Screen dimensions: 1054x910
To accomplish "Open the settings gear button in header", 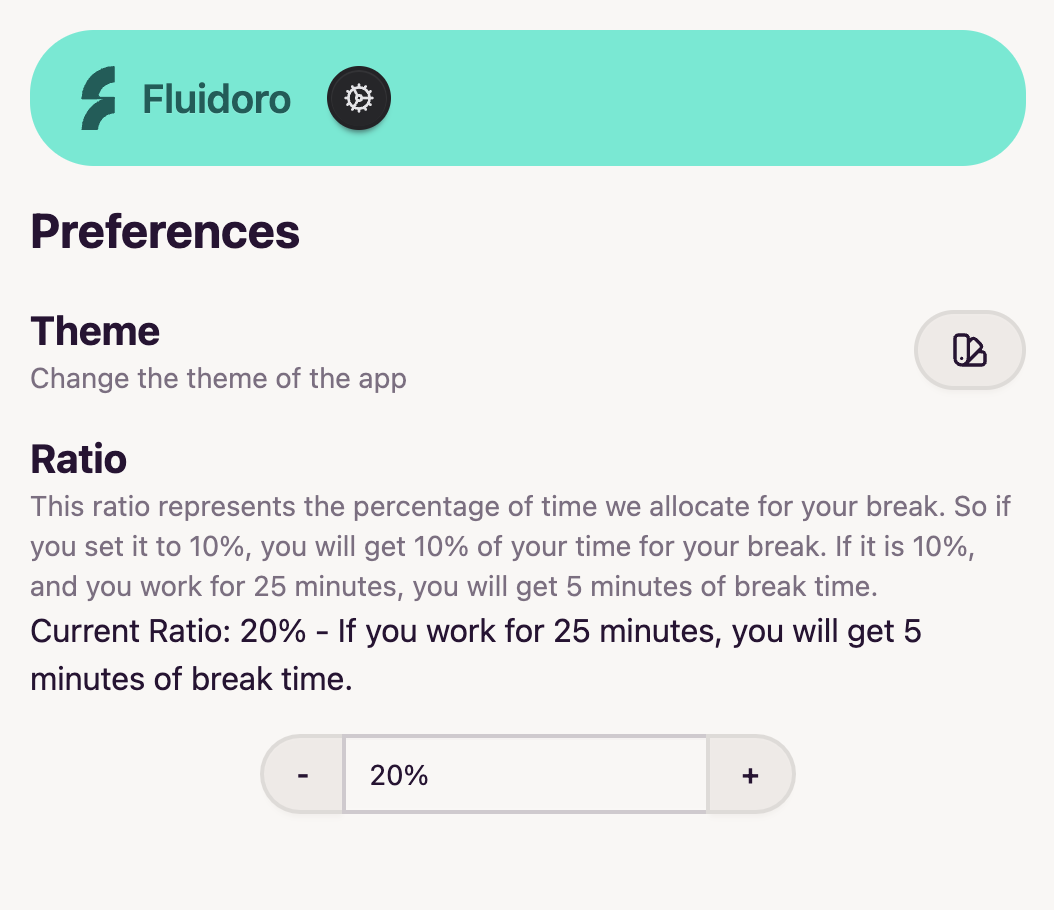I will [359, 98].
